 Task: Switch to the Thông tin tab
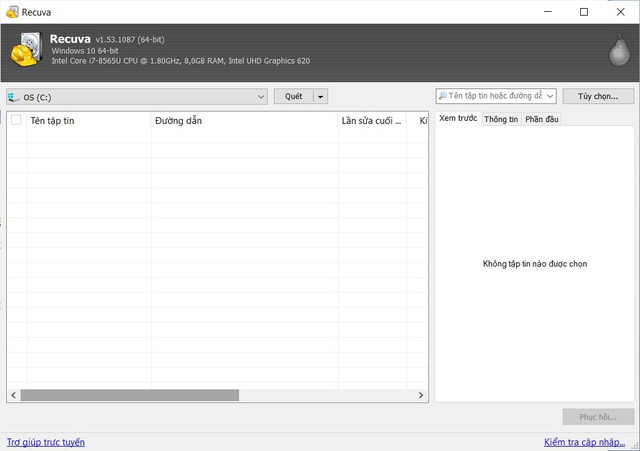click(501, 120)
